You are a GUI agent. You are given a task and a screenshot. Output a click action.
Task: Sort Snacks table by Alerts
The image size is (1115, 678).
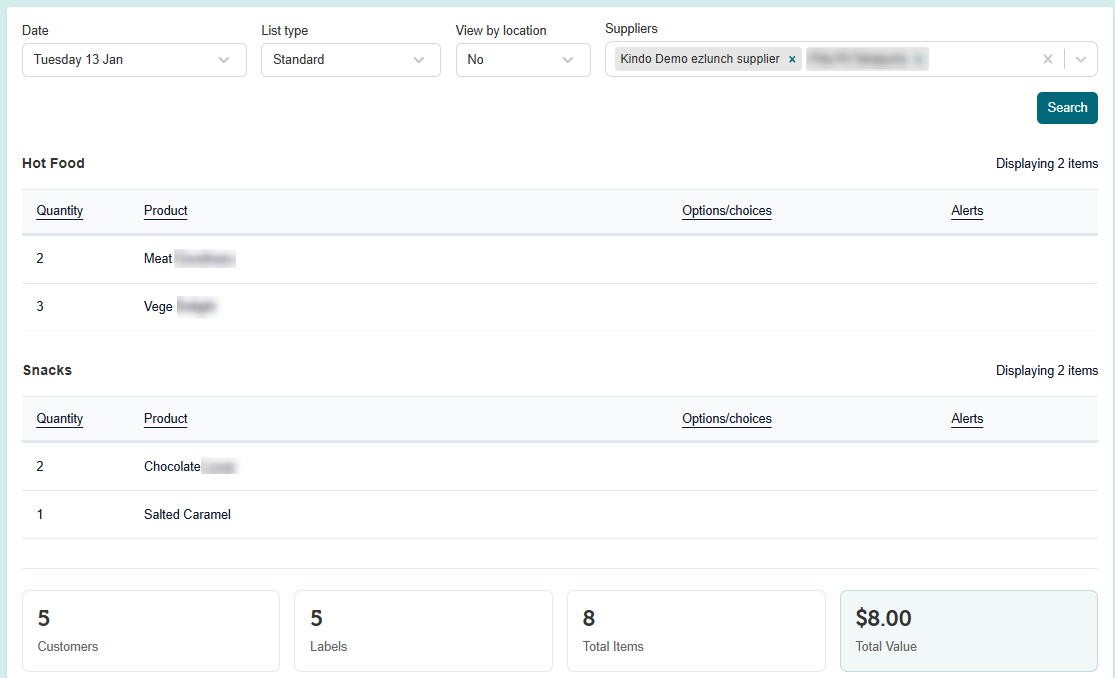point(967,419)
